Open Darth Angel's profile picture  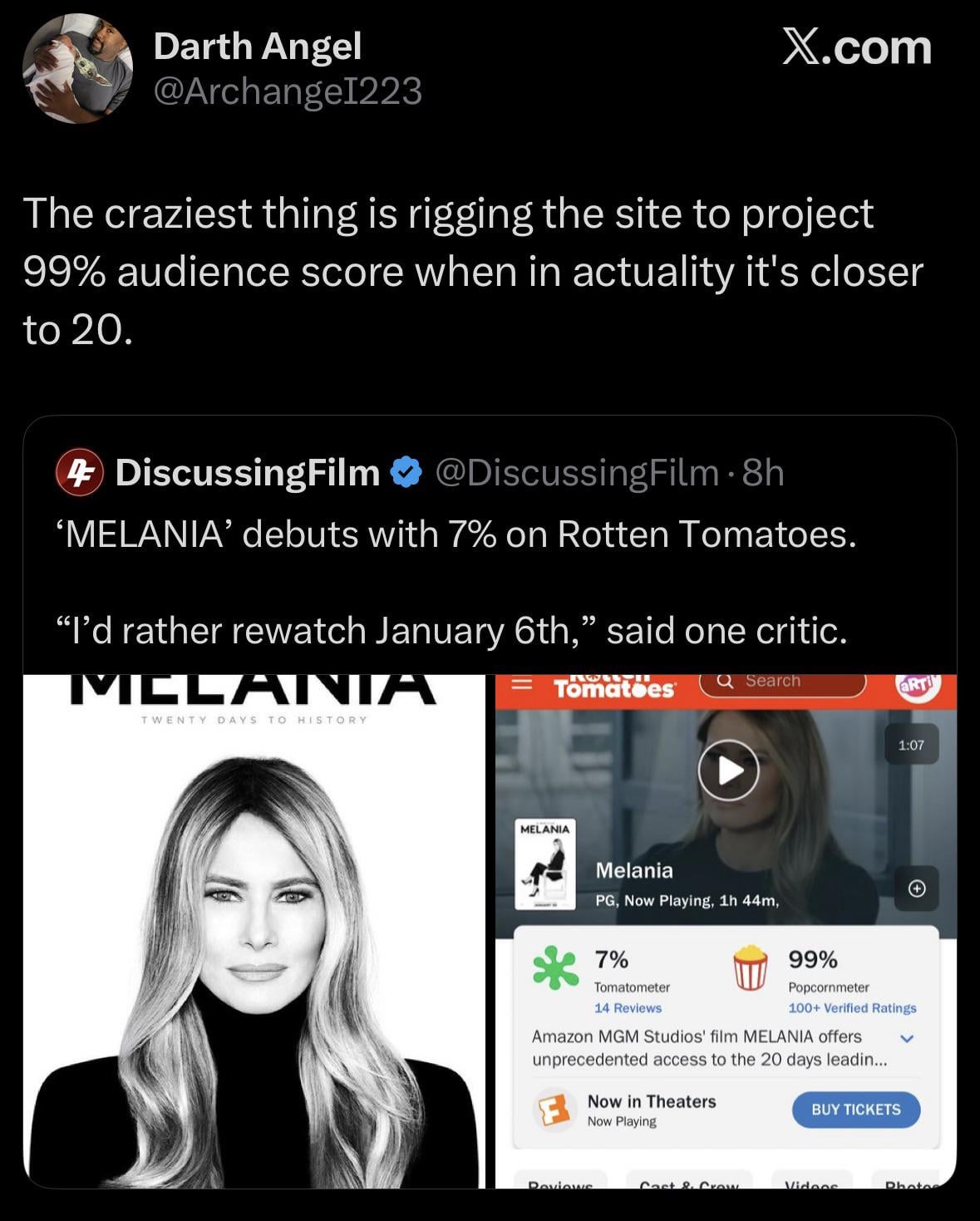click(x=77, y=69)
